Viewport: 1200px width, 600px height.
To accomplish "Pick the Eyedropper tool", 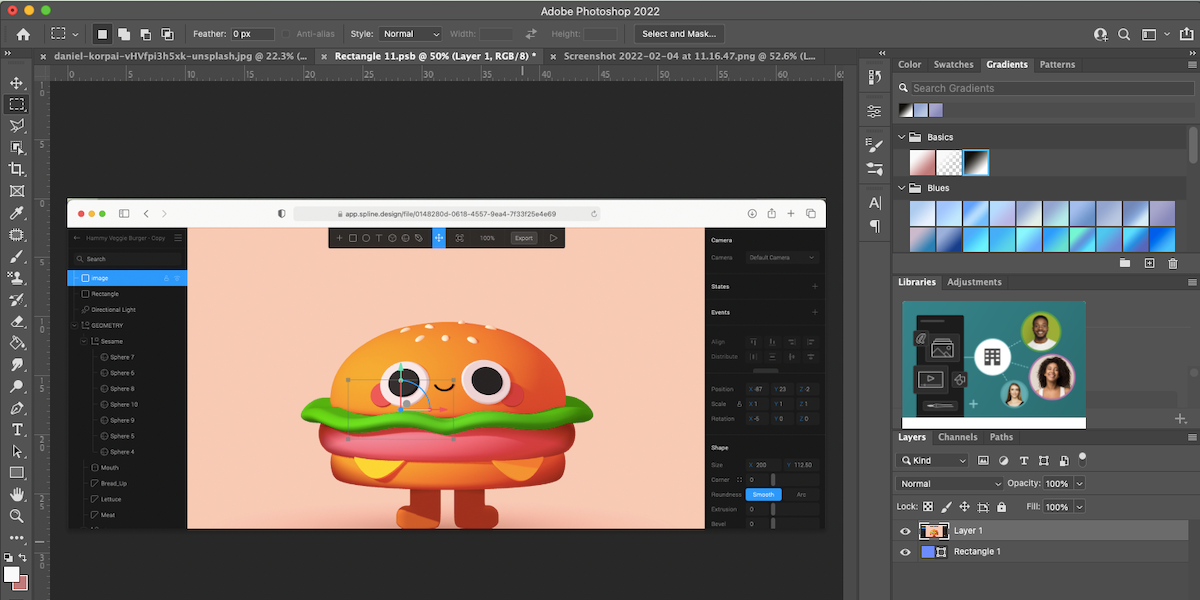I will pyautogui.click(x=17, y=213).
